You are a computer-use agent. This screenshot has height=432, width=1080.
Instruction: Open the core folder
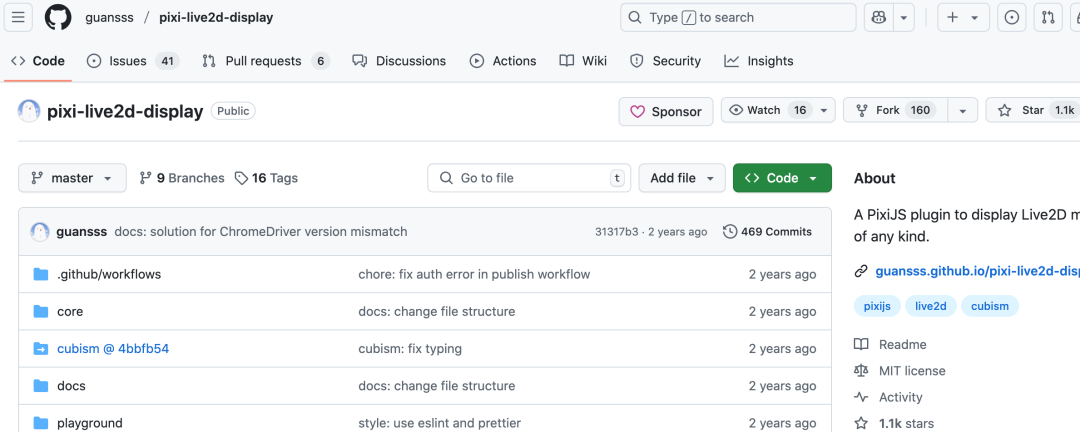pos(70,311)
